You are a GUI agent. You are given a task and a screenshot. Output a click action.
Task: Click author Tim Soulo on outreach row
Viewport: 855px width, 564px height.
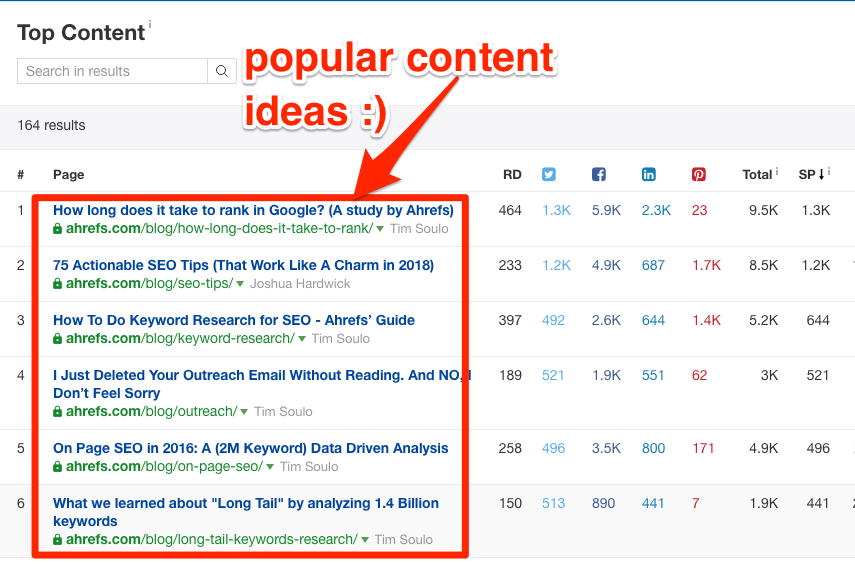point(284,412)
